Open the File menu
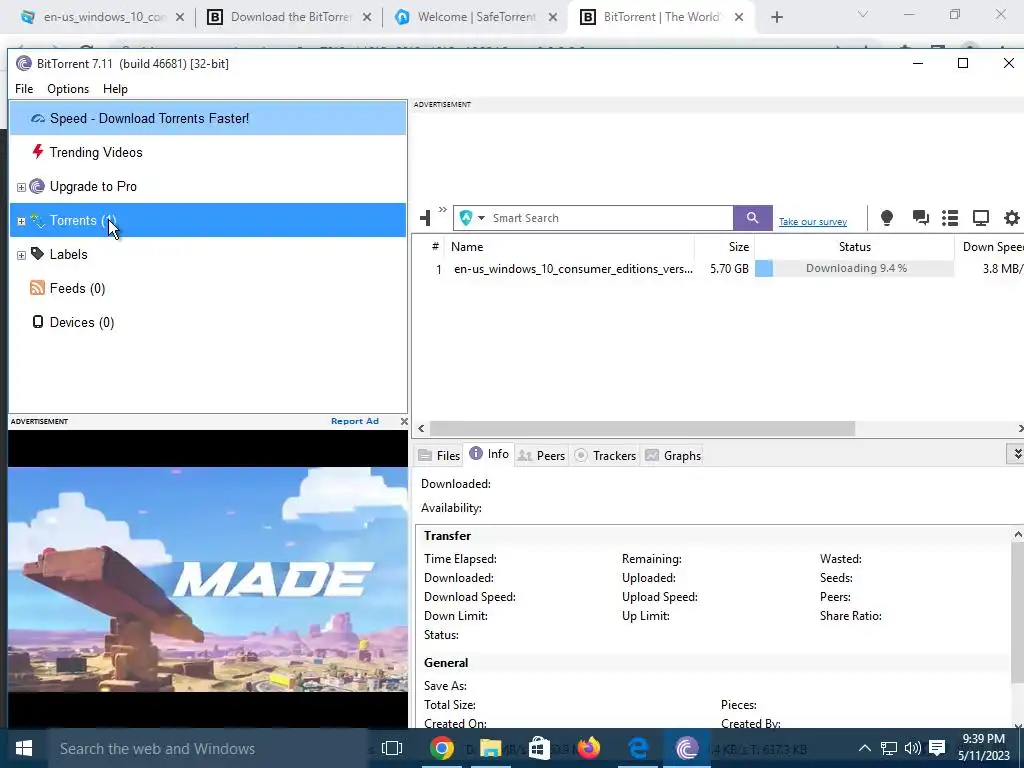 click(24, 89)
